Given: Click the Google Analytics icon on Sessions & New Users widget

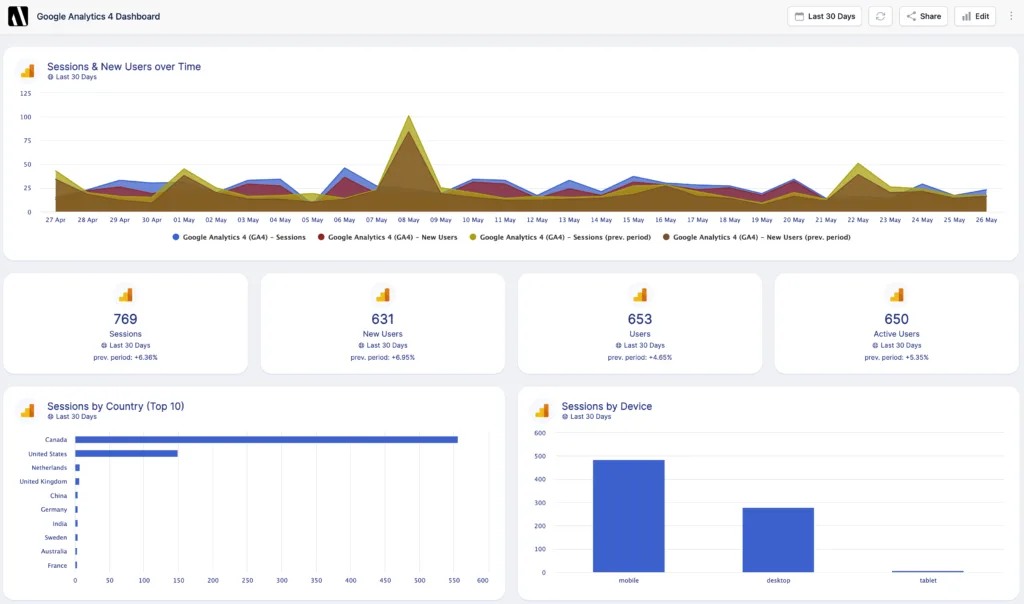Looking at the screenshot, I should tap(25, 70).
